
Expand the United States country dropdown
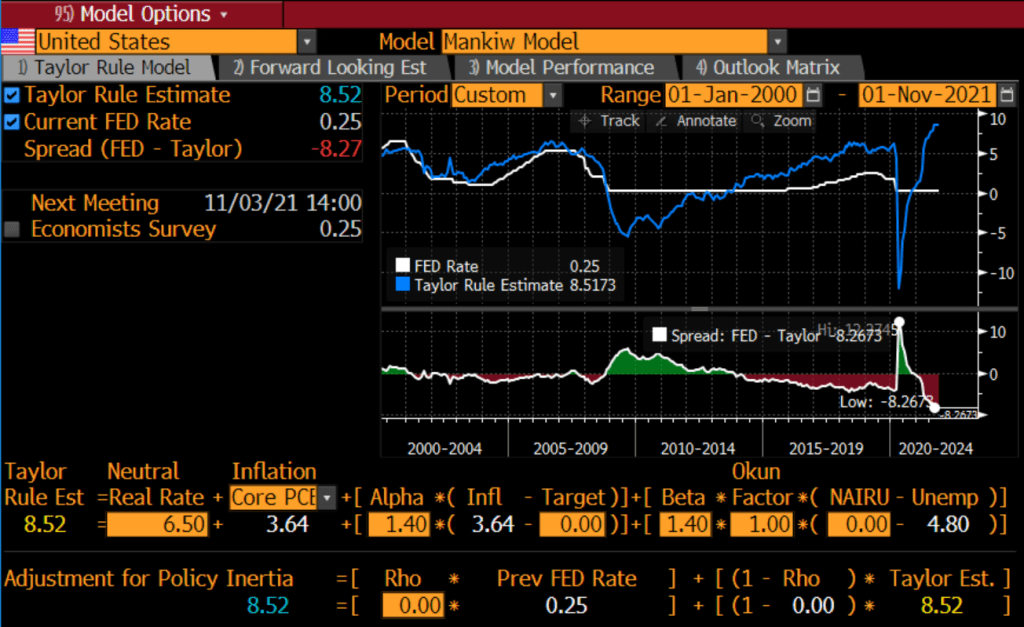[x=307, y=42]
